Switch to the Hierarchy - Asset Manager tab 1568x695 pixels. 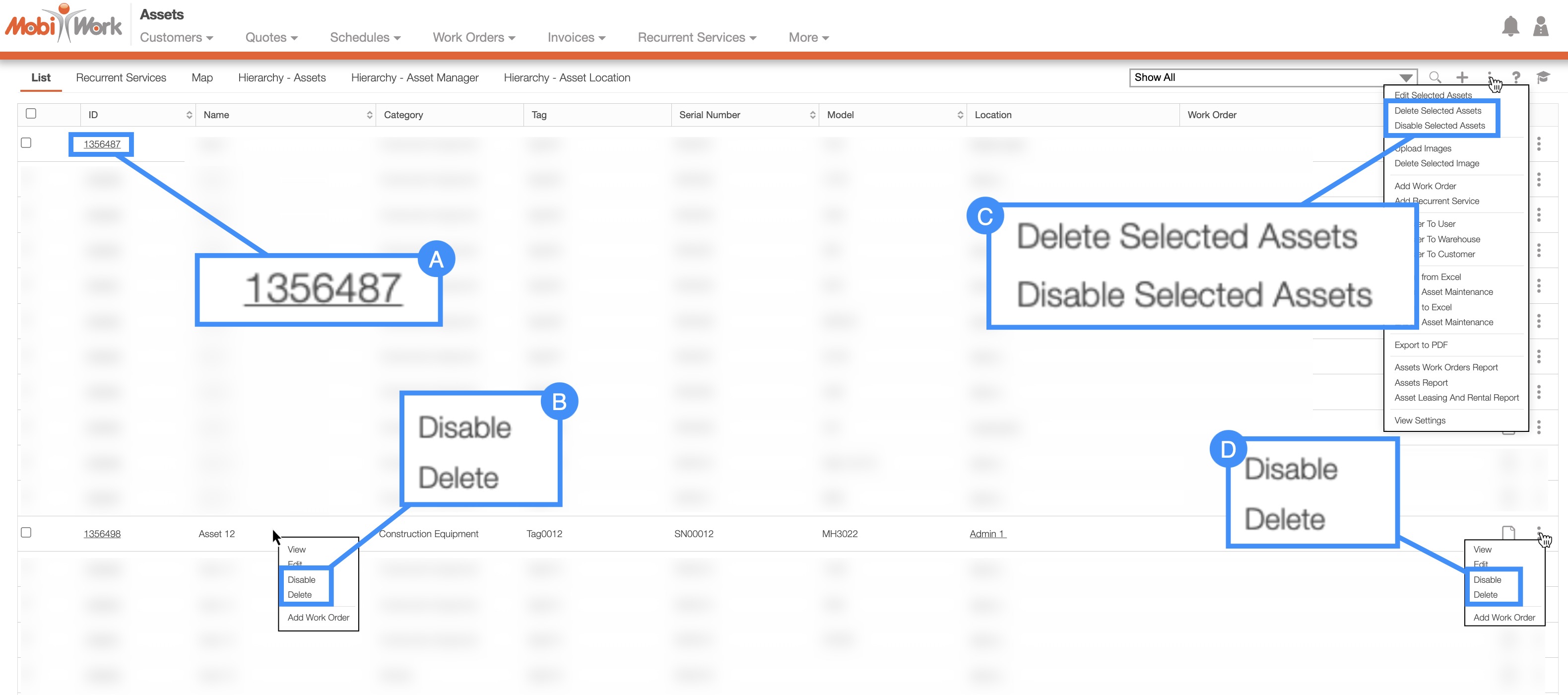tap(414, 78)
